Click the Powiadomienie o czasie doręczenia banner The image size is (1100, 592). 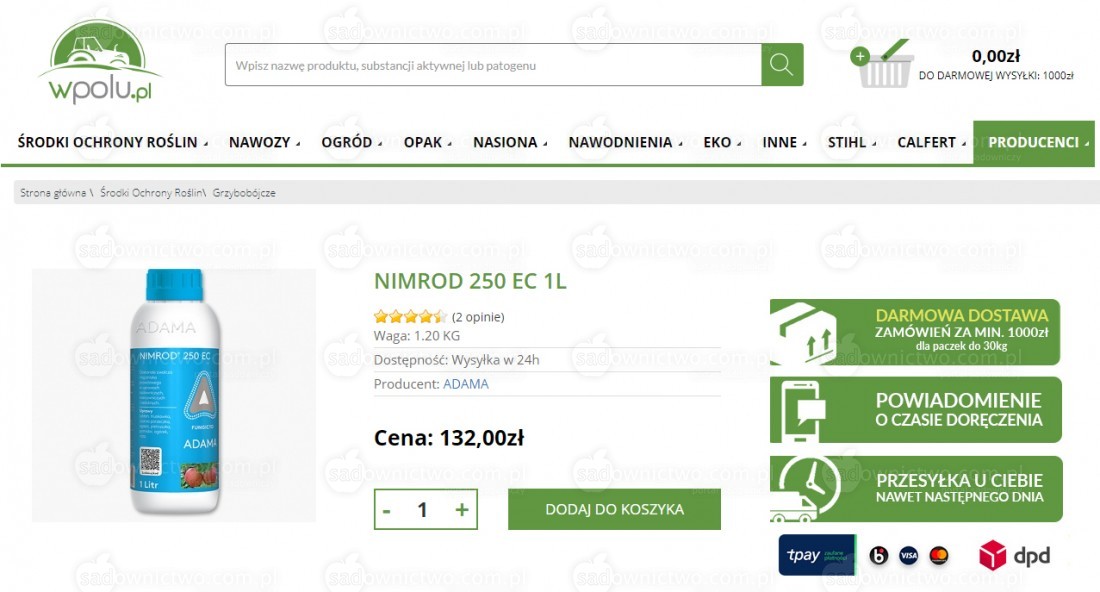915,410
